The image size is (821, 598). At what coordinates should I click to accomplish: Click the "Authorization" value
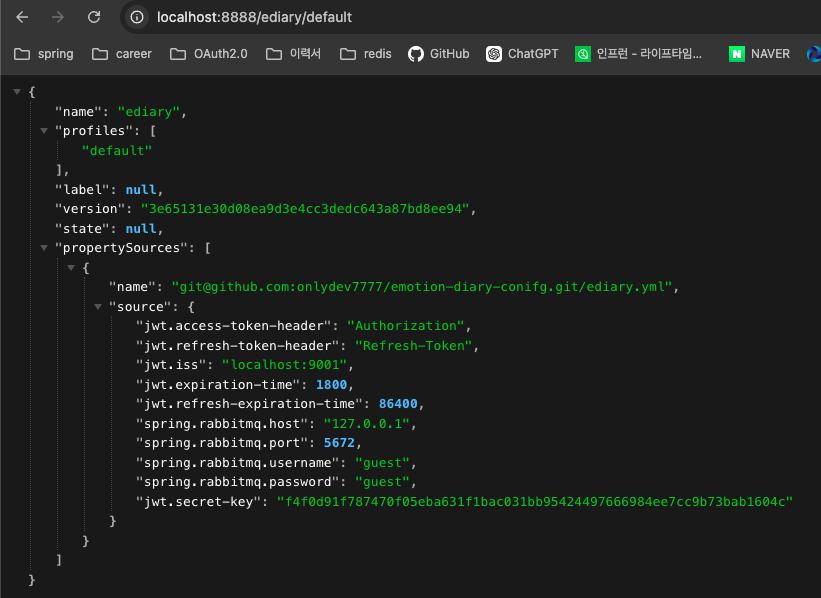[406, 326]
